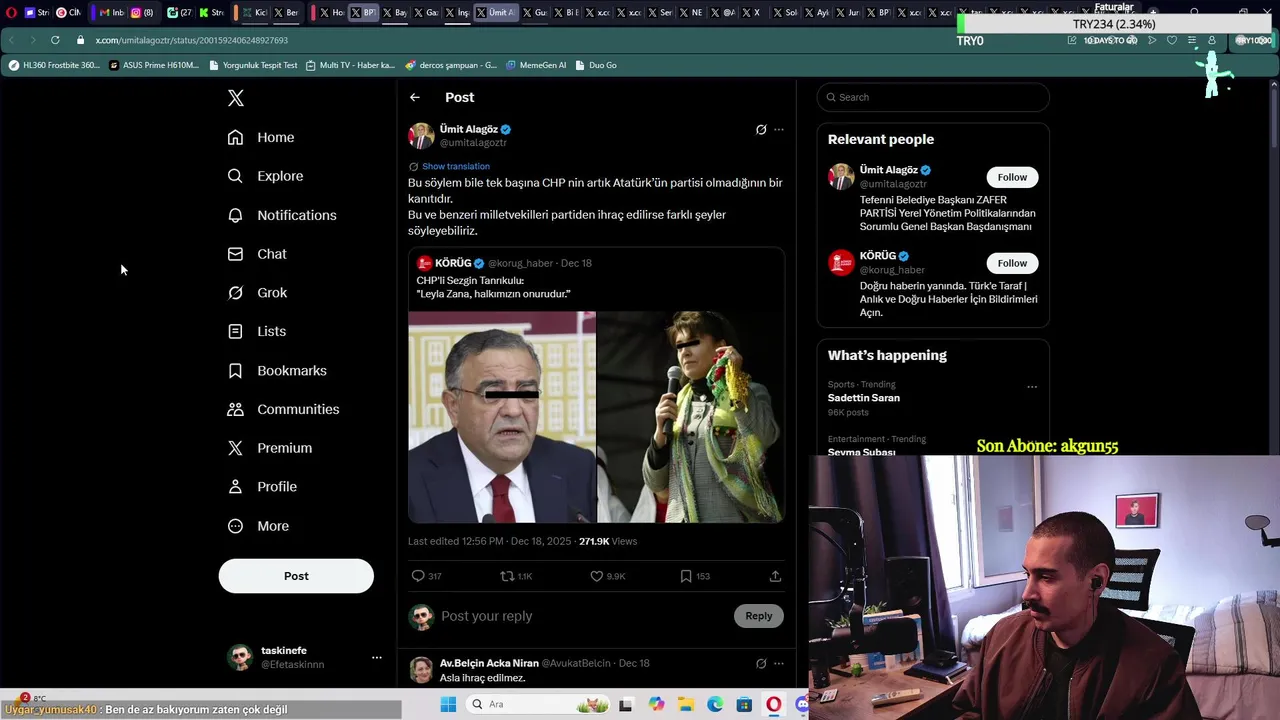This screenshot has height=720, width=1280.
Task: Open File Explorer on the taskbar
Action: [x=686, y=705]
